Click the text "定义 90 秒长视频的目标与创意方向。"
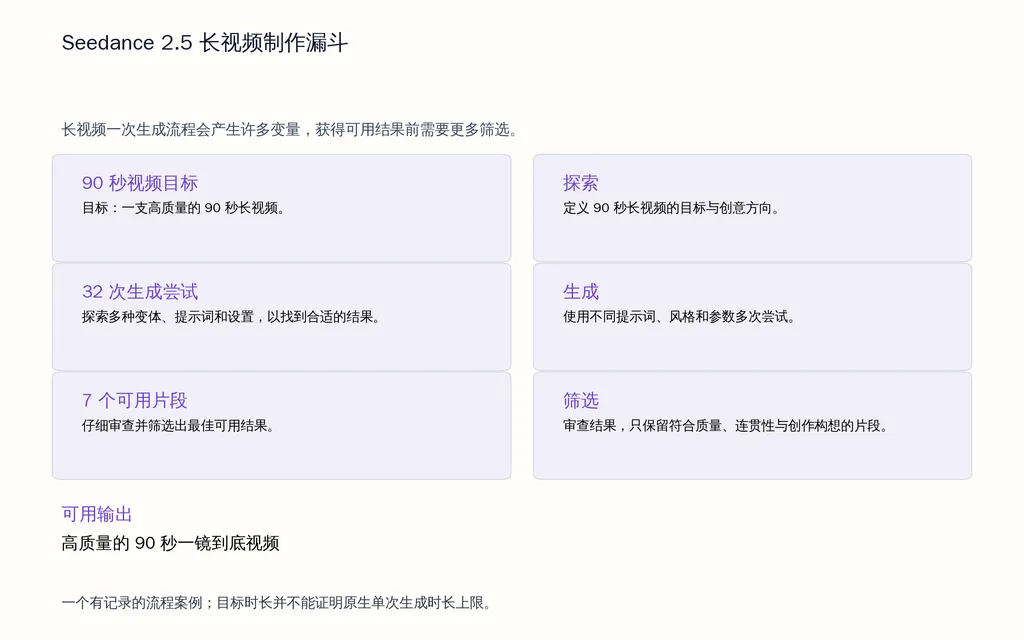The height and width of the screenshot is (640, 1024). tap(671, 208)
